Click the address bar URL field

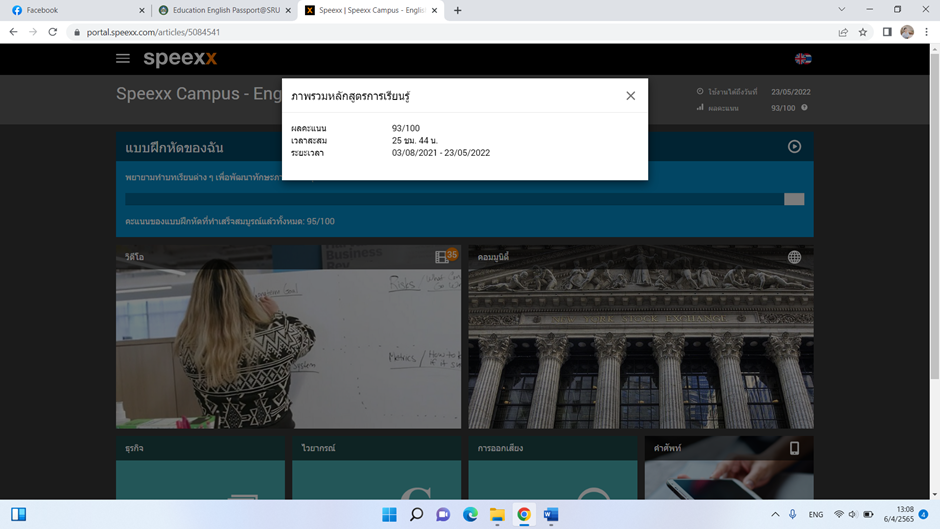pos(400,32)
